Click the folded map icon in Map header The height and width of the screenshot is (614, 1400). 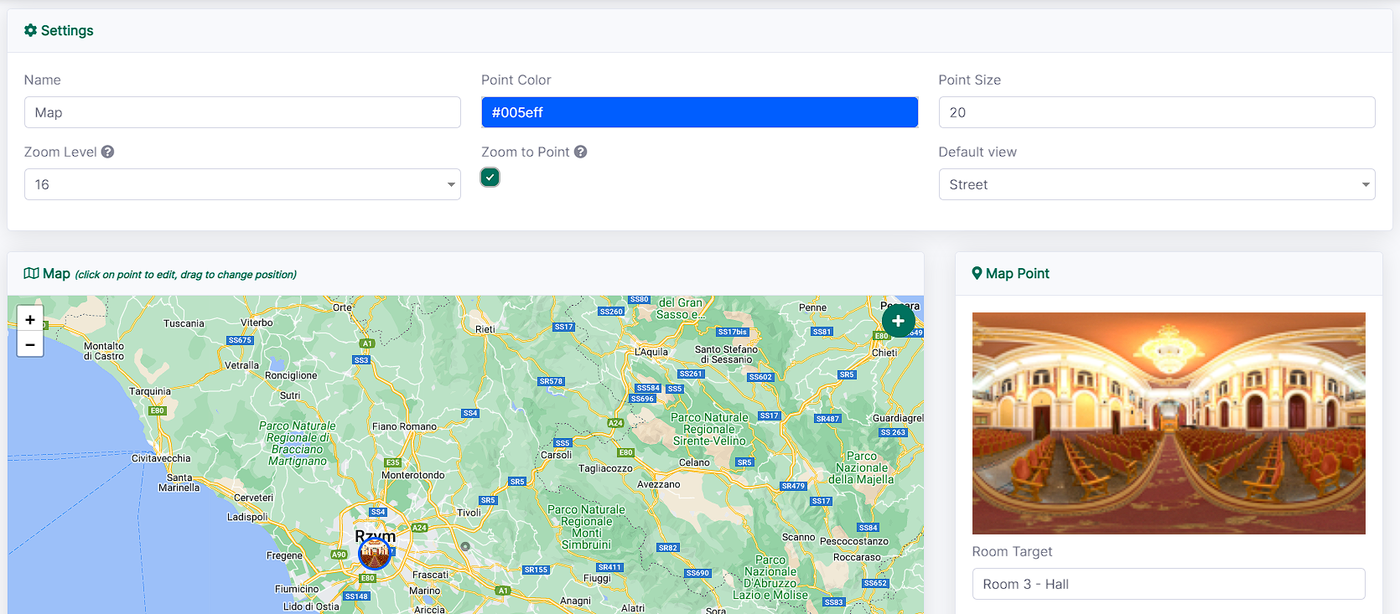31,274
